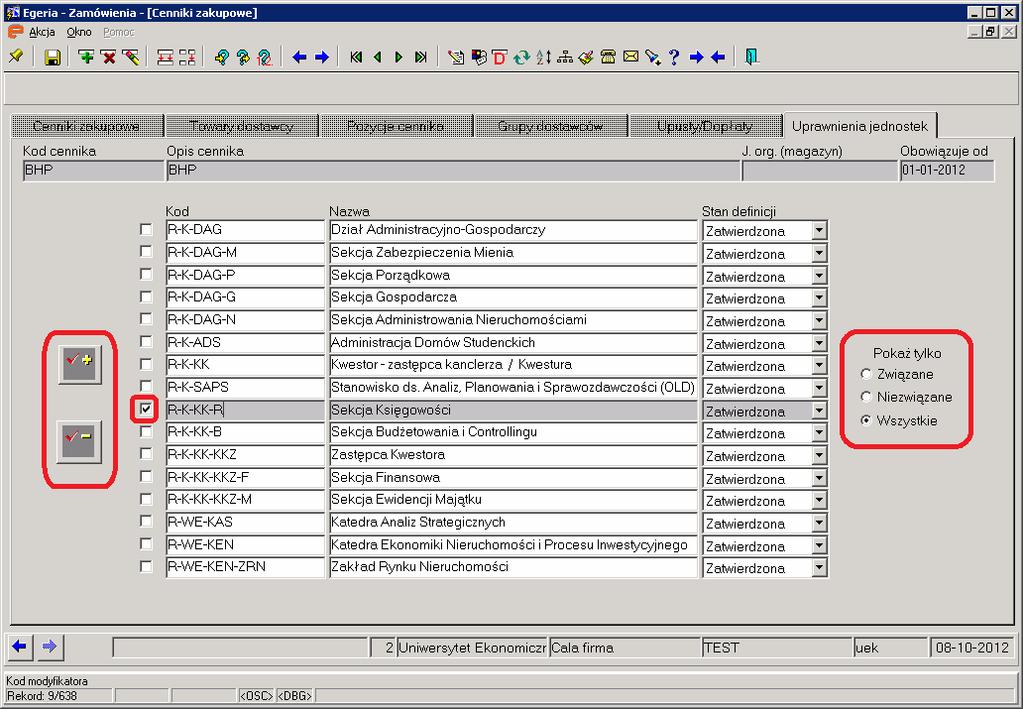Viewport: 1023px width, 709px height.
Task: Open Stan definicji dropdown for R-K-DAG-N
Action: coord(819,321)
